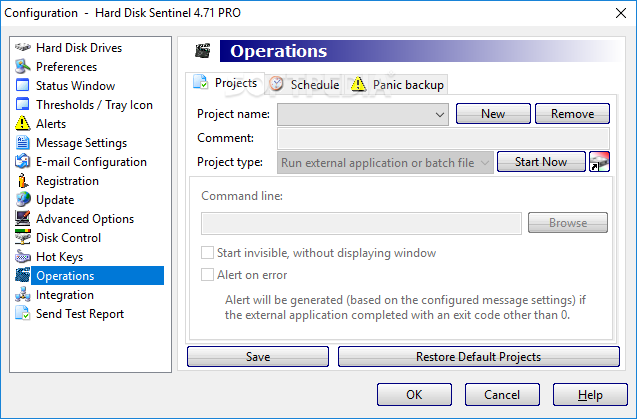Viewport: 637px width, 419px height.
Task: Click the Hot Keys keyboard icon
Action: (23, 257)
